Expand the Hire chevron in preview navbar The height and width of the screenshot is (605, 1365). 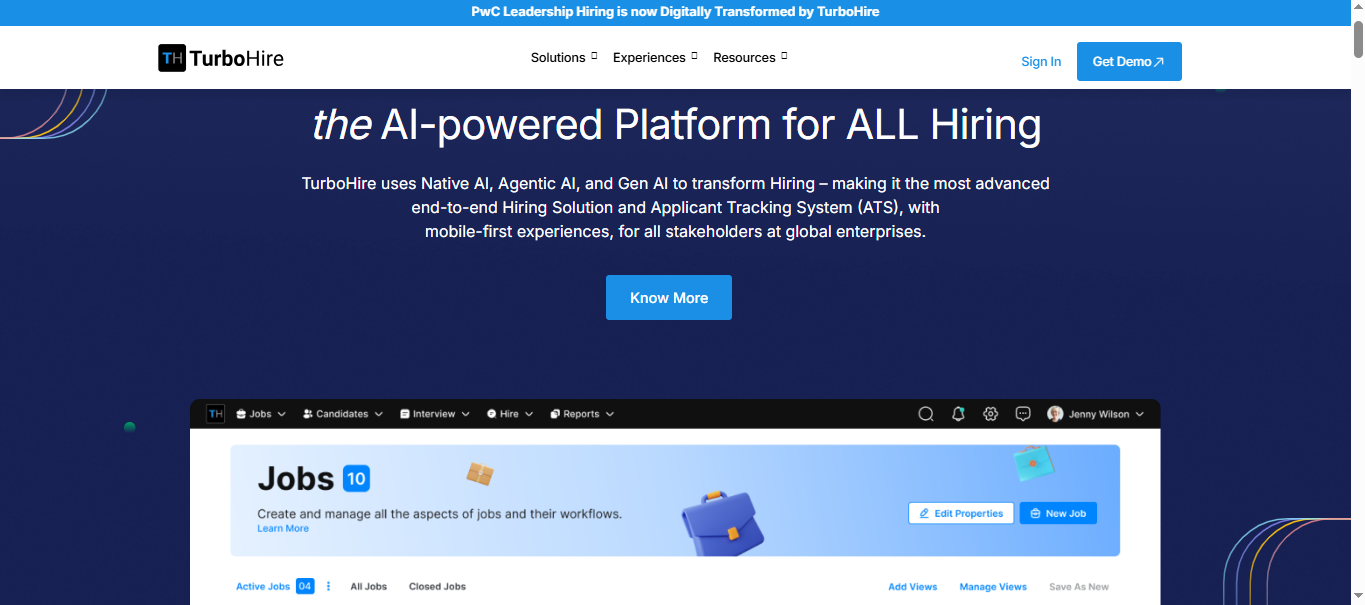528,414
